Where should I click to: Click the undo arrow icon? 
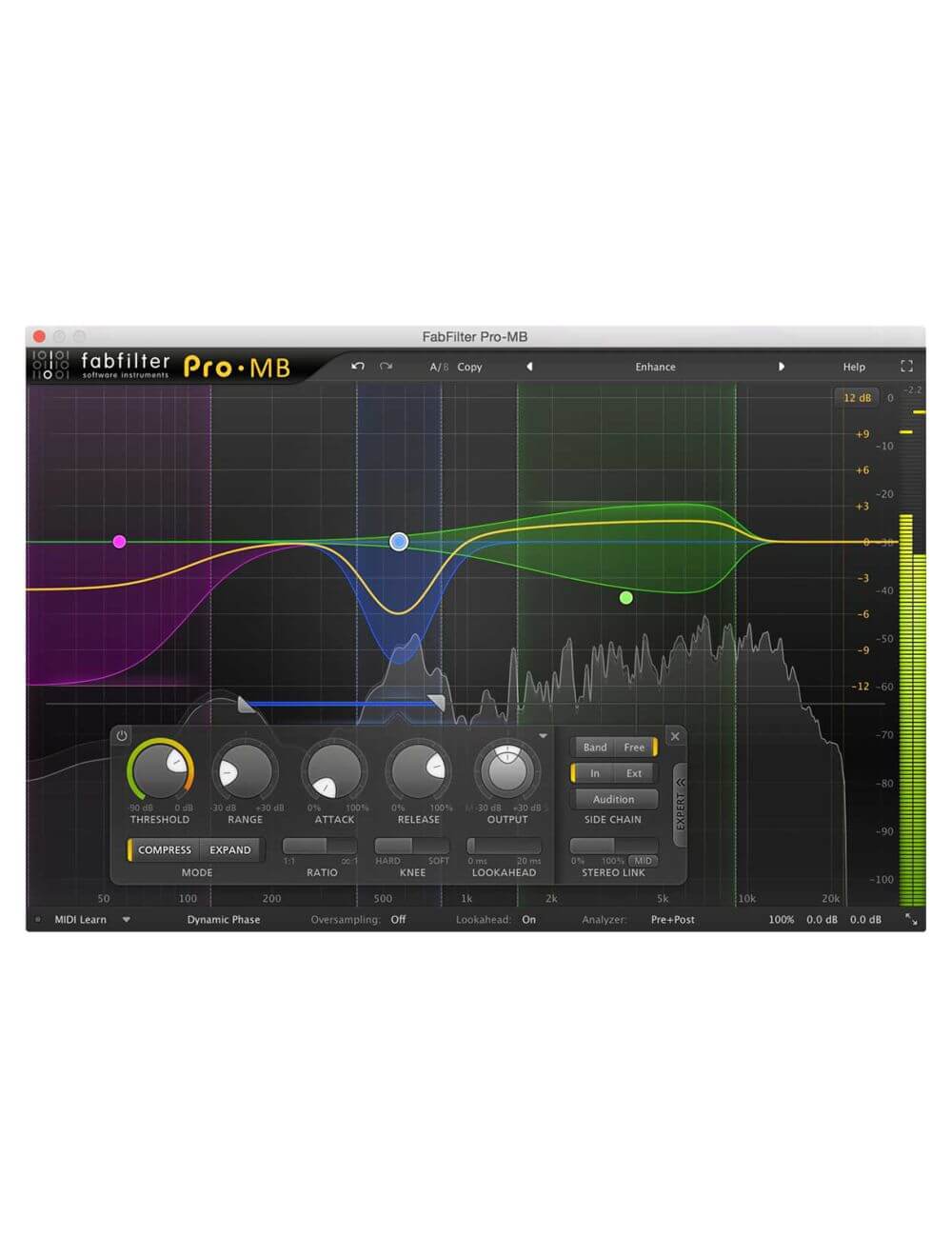tap(358, 367)
